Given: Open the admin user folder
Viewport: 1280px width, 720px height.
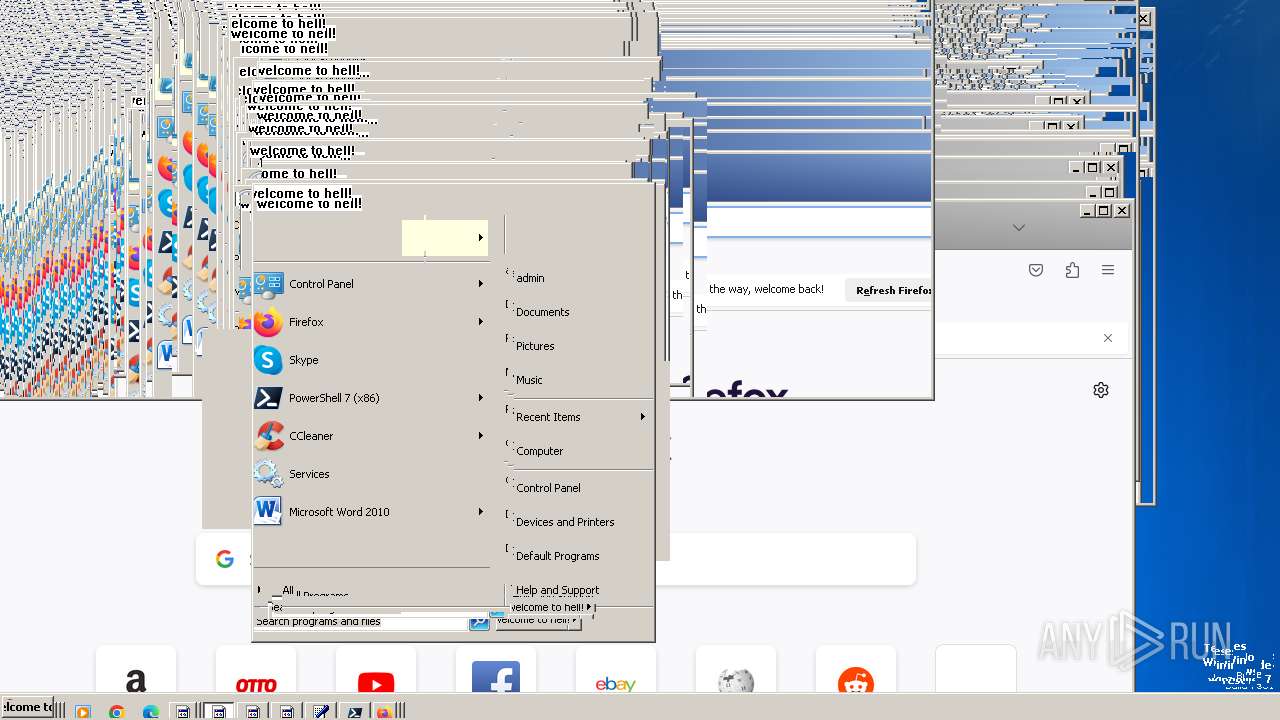Looking at the screenshot, I should [530, 278].
